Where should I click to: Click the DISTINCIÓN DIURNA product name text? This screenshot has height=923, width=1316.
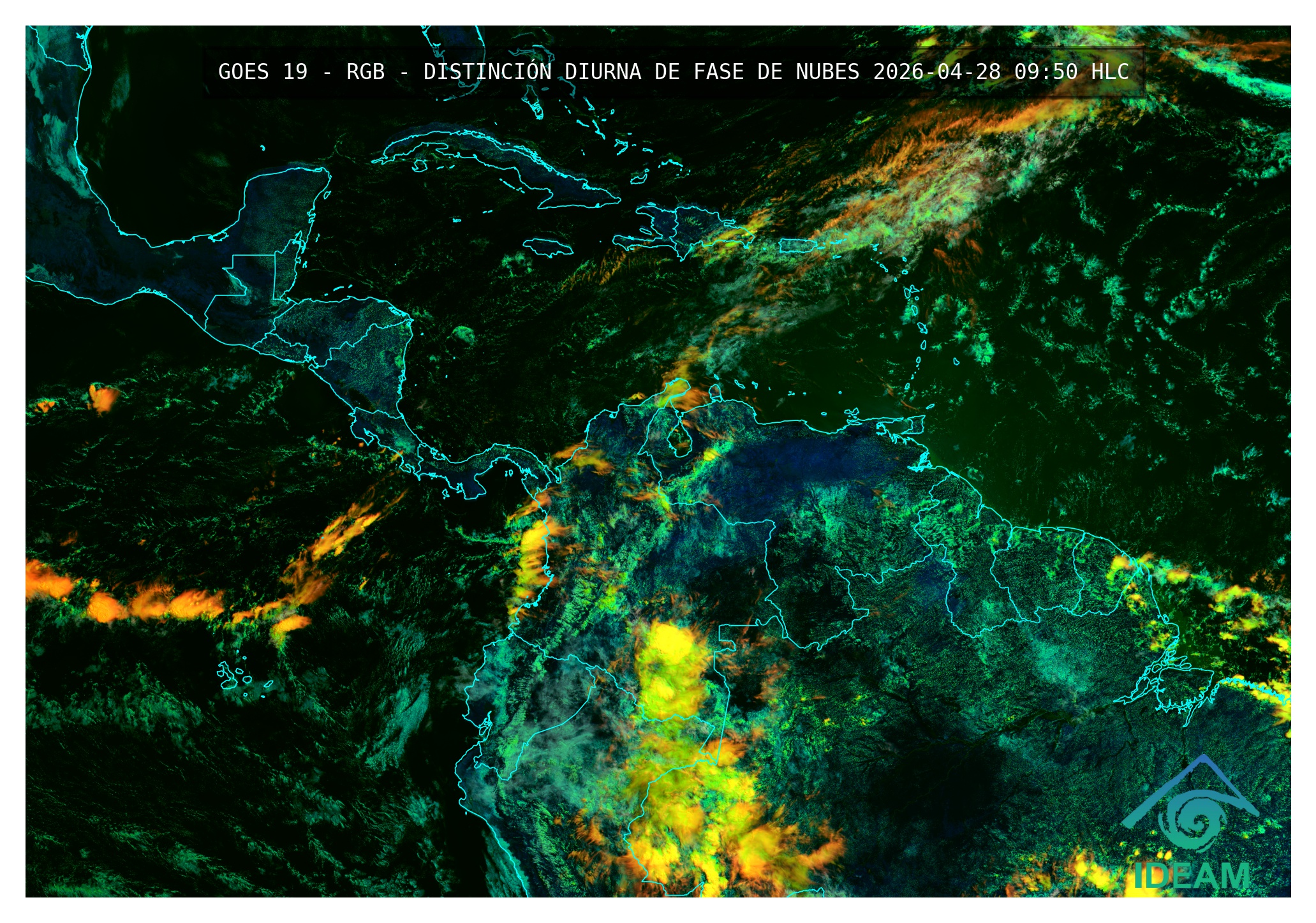pyautogui.click(x=533, y=72)
